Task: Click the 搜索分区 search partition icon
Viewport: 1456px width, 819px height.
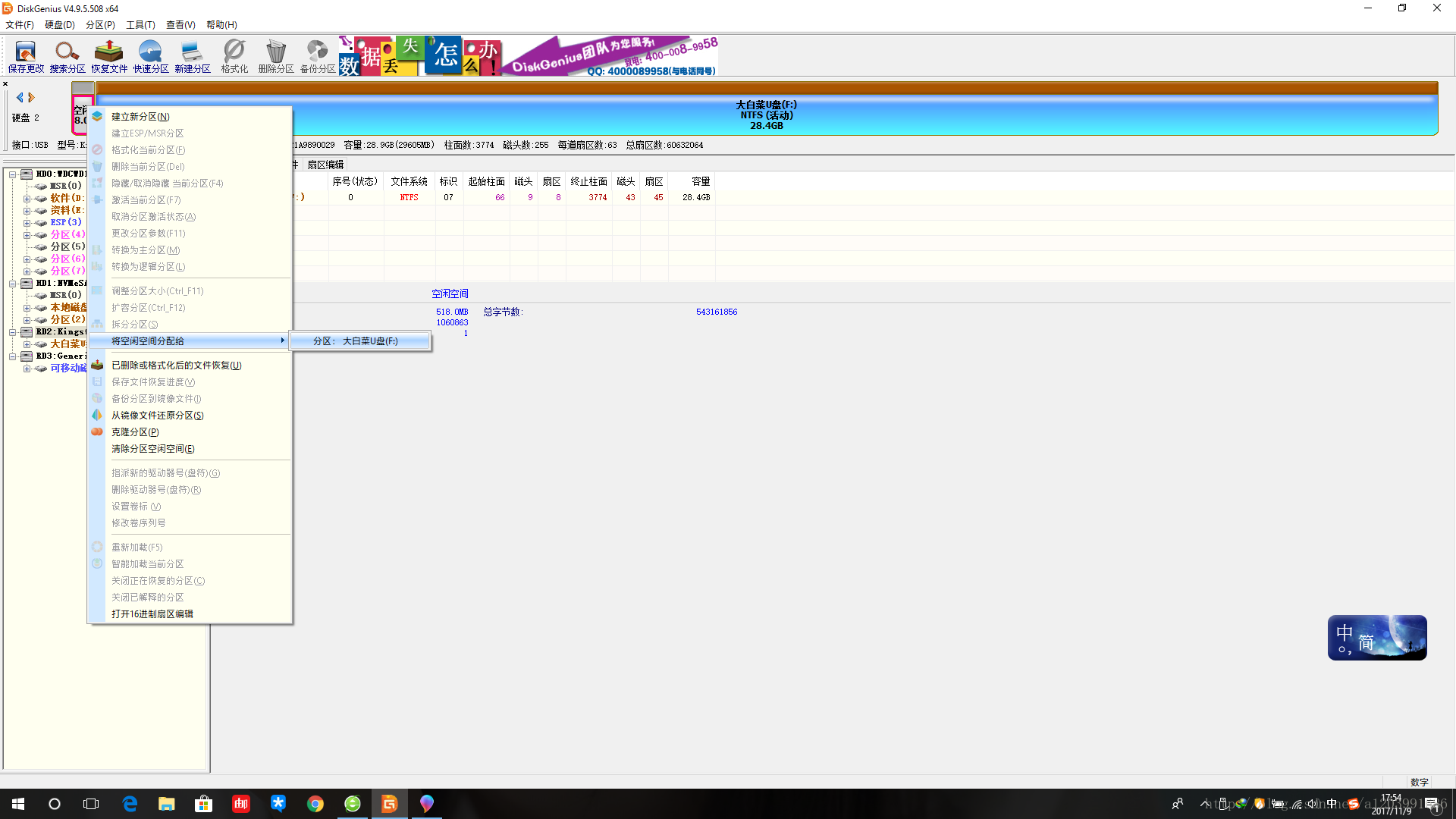Action: point(67,56)
